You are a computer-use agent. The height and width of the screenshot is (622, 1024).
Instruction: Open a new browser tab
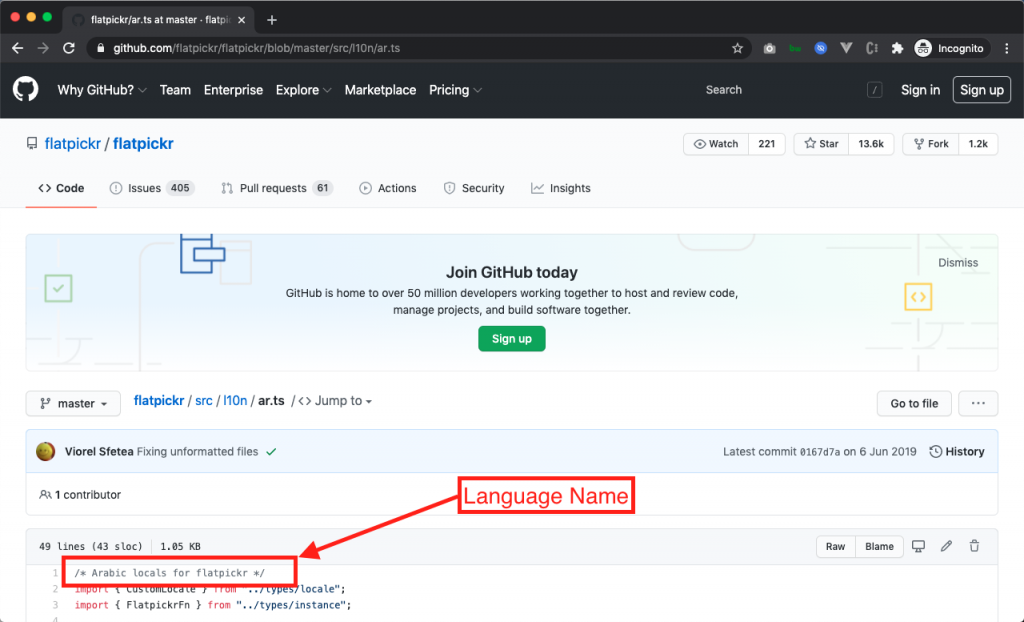272,20
